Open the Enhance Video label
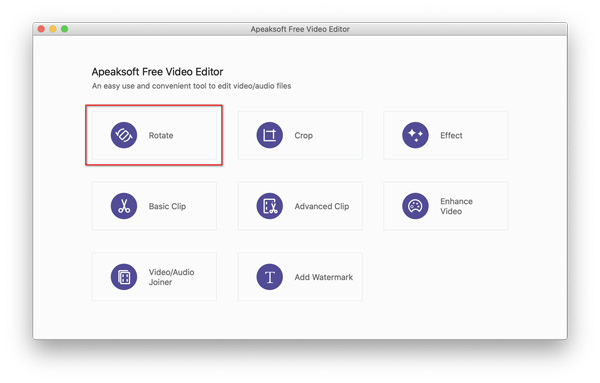 456,206
